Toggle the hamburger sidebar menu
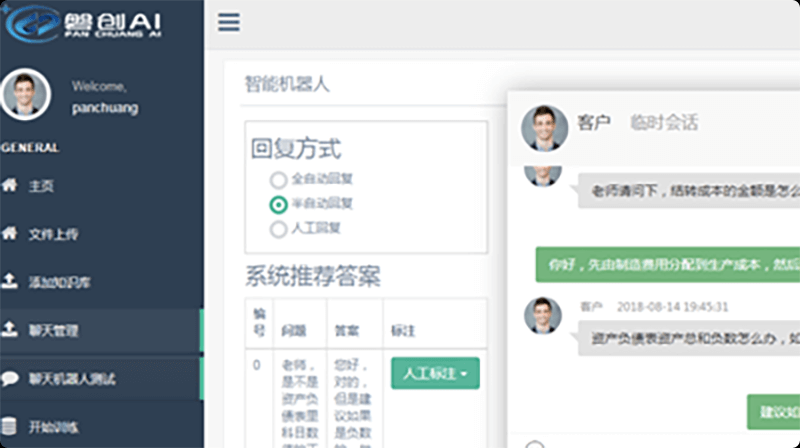This screenshot has height=448, width=800. click(229, 22)
